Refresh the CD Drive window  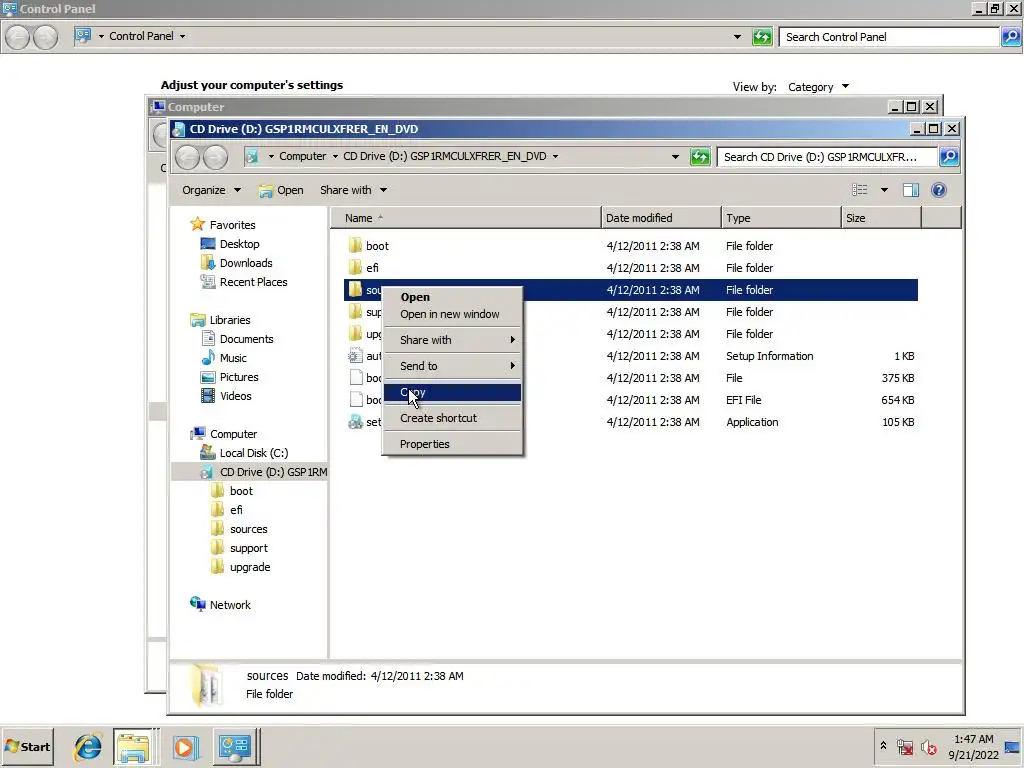699,157
